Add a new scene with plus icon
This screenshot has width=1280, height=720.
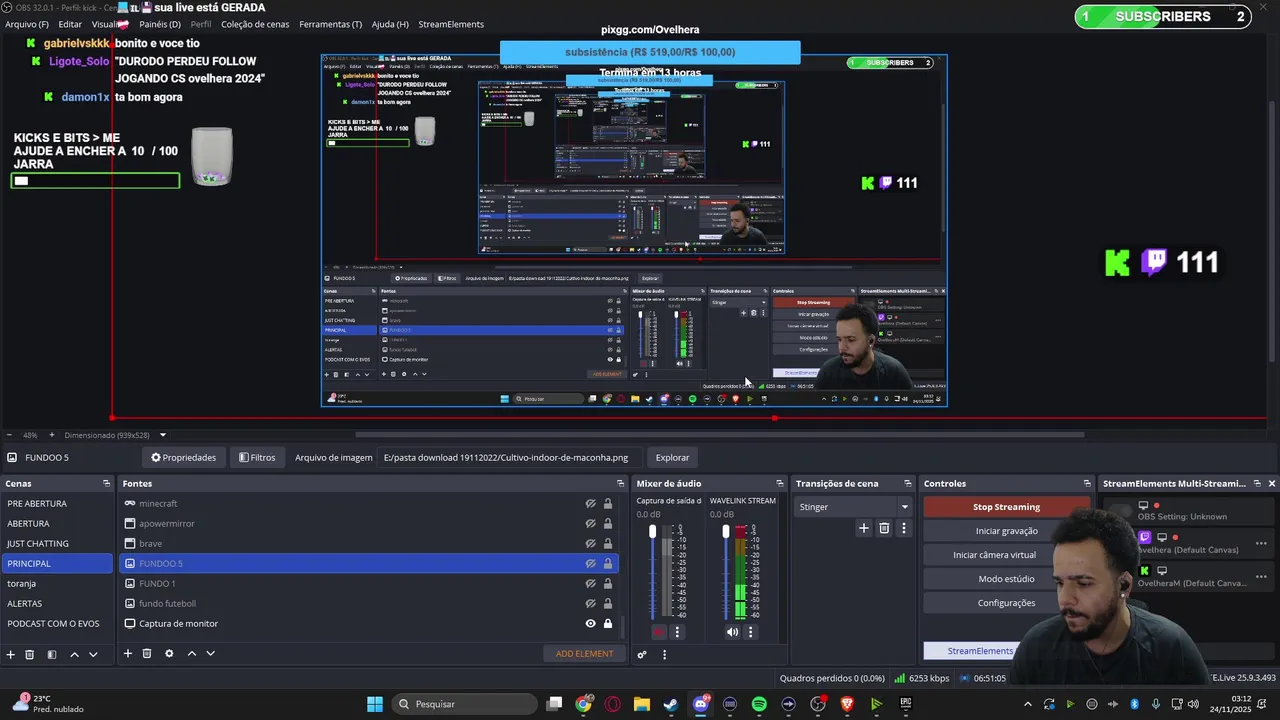click(11, 654)
